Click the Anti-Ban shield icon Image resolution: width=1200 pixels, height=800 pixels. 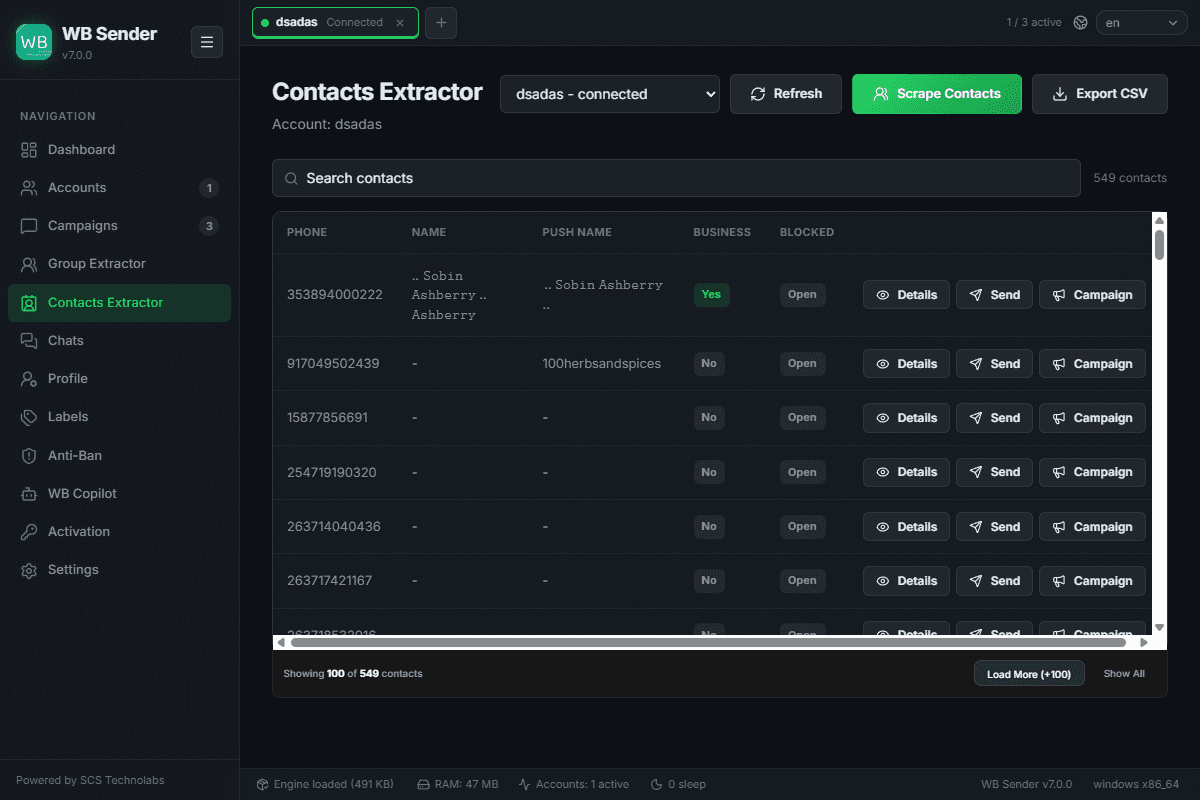pyautogui.click(x=29, y=456)
